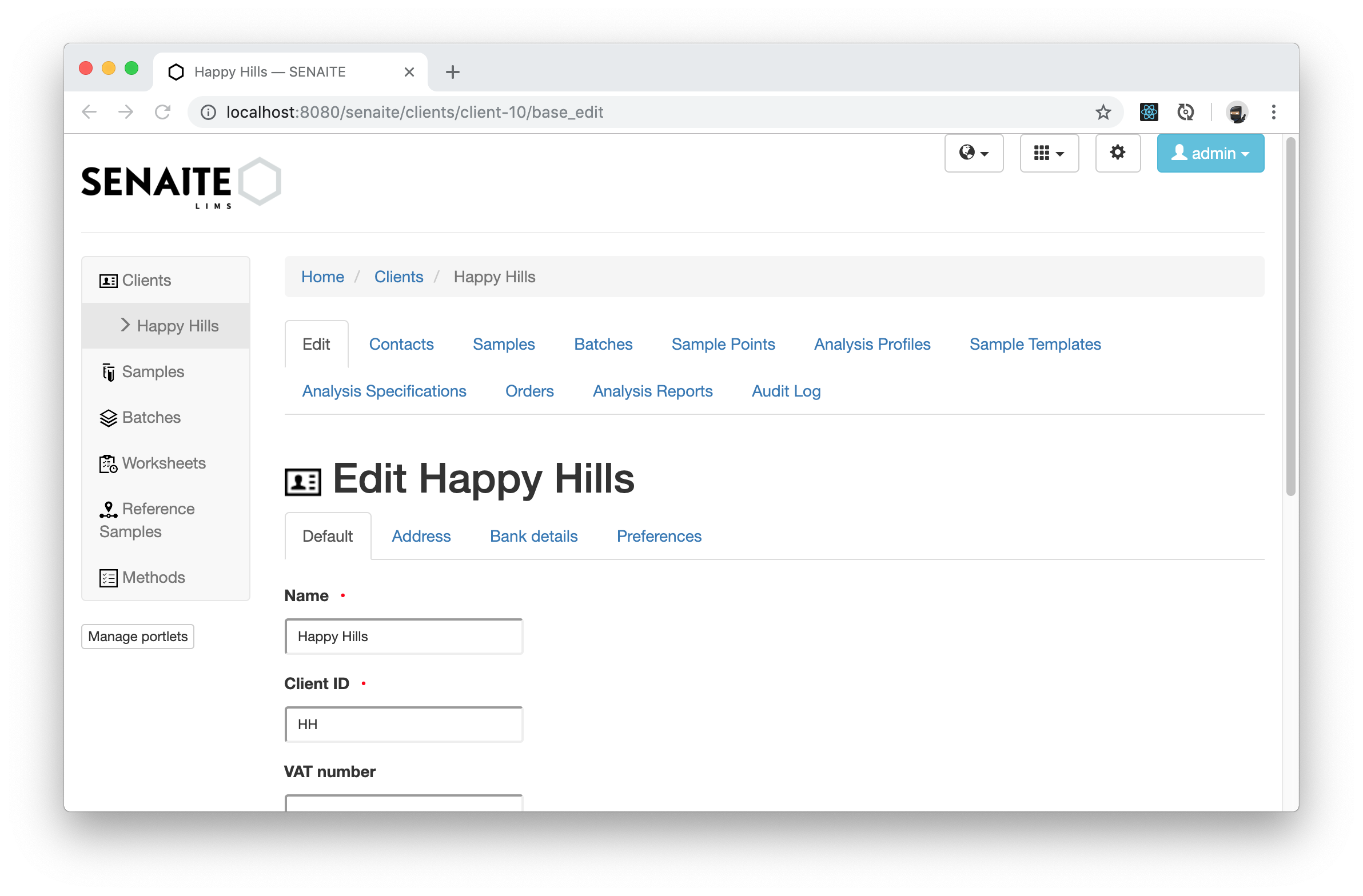Screen dimensions: 1363x896
Task: Navigate to the Contacts tab
Action: pyautogui.click(x=401, y=344)
